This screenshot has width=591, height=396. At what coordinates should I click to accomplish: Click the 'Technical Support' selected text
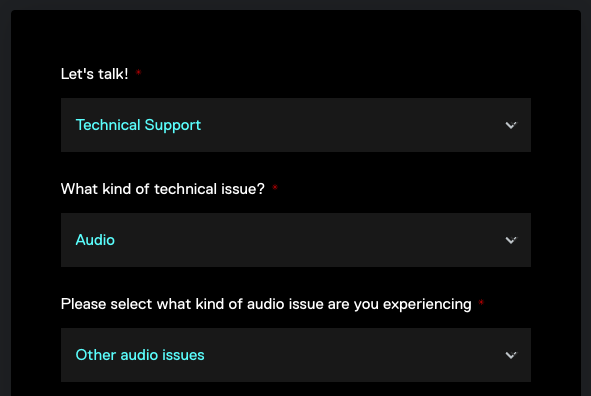tap(138, 125)
